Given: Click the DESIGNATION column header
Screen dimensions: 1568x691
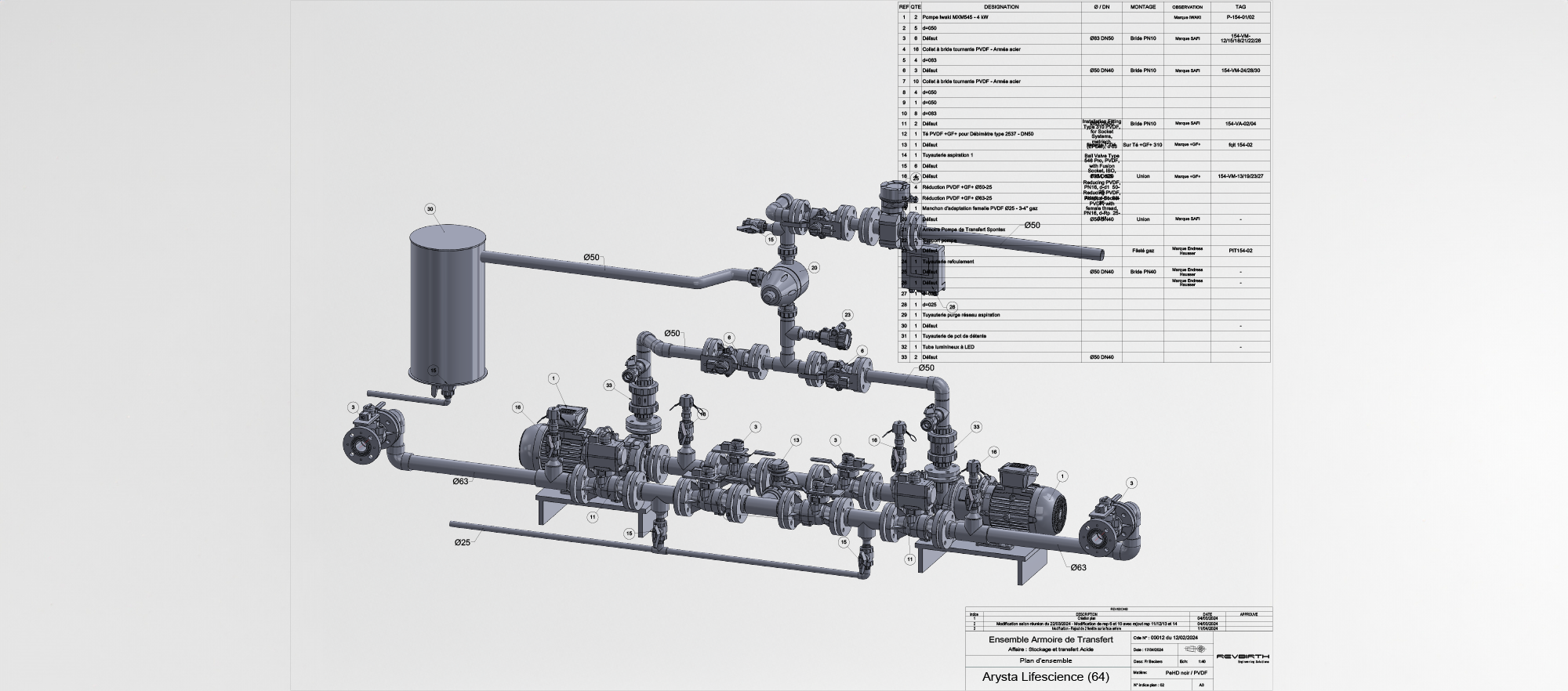Looking at the screenshot, I should [1001, 7].
